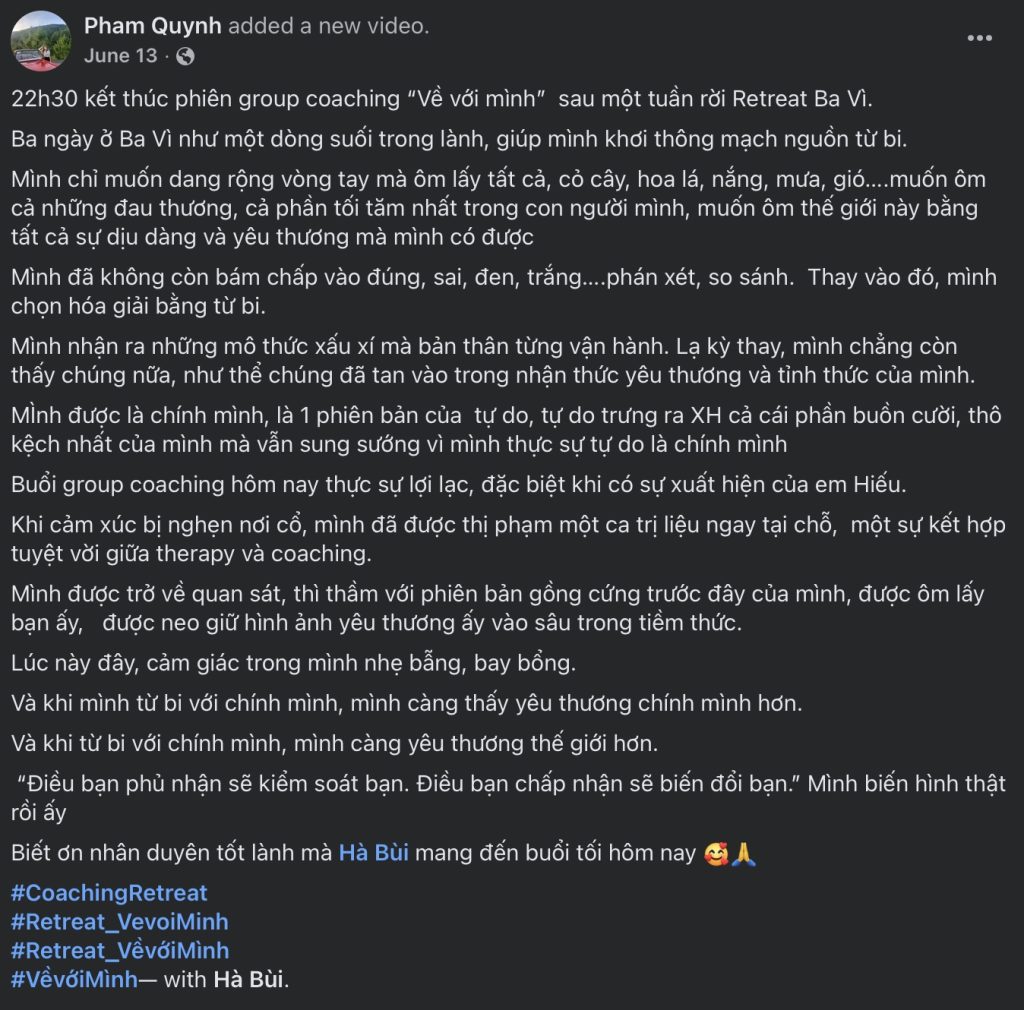The width and height of the screenshot is (1024, 1010).
Task: Open the Pham Quynh profile name link
Action: [x=153, y=27]
